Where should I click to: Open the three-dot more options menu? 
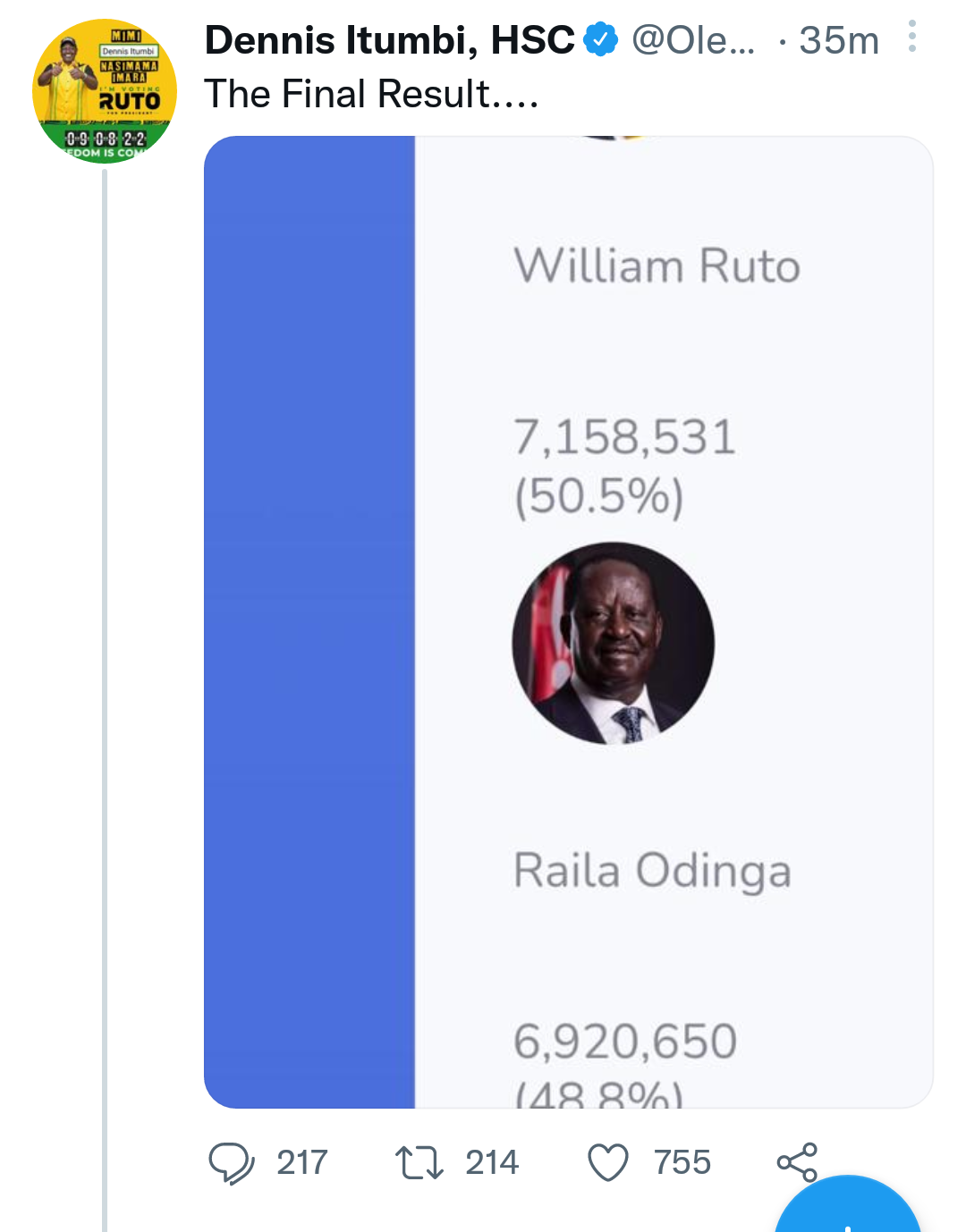point(911,38)
